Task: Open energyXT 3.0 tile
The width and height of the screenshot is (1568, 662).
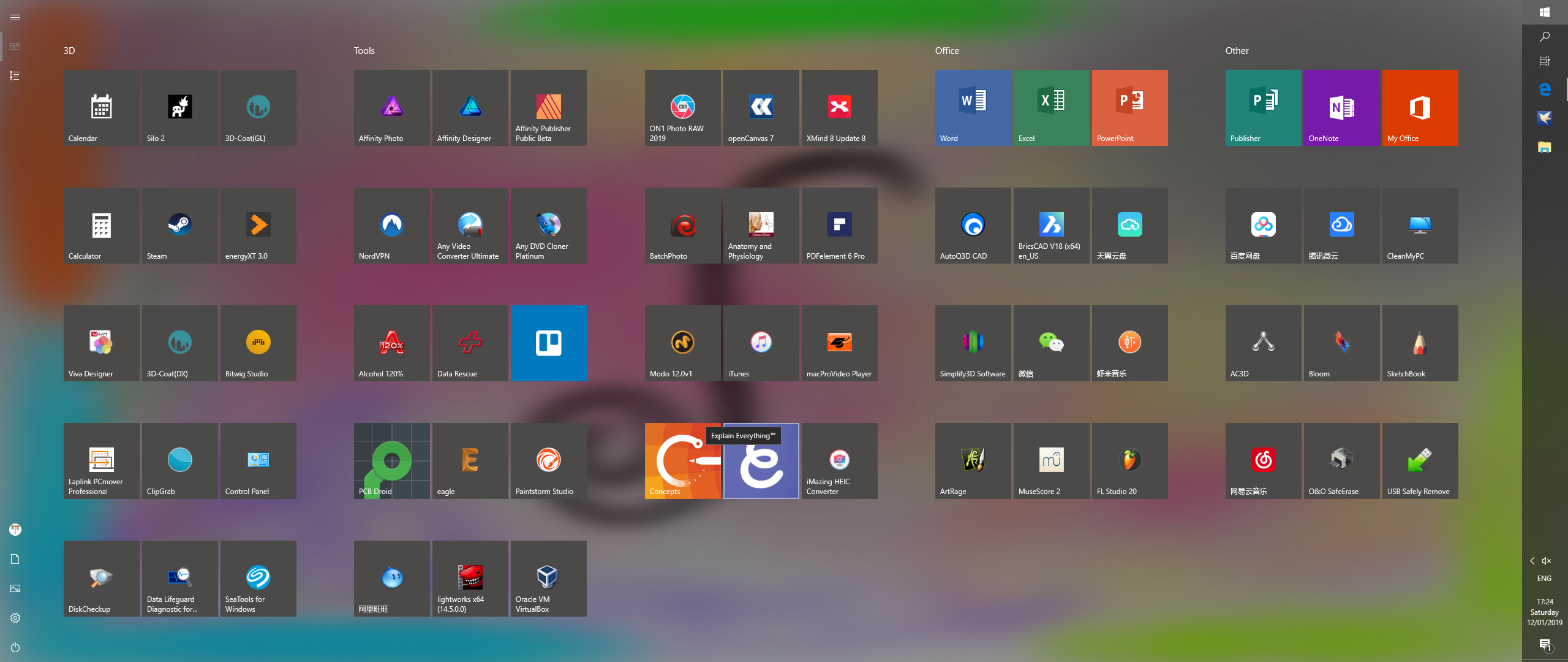Action: [258, 226]
